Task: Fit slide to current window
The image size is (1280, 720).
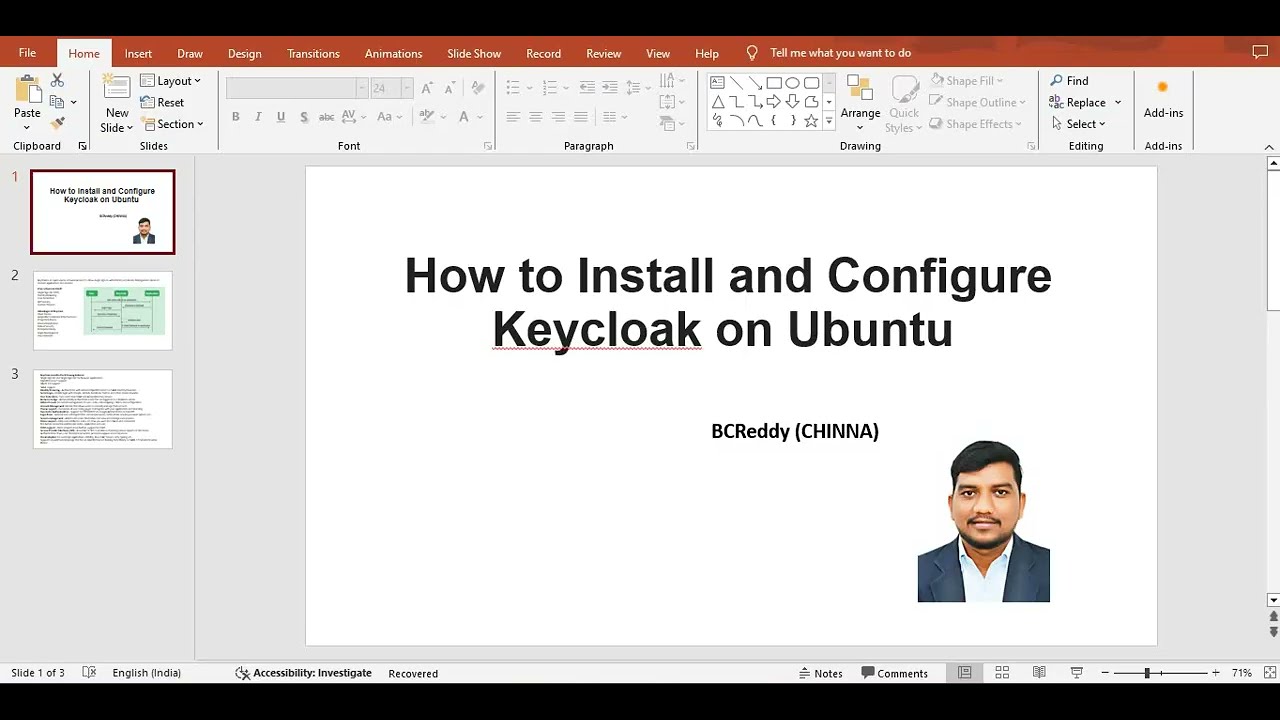Action: pyautogui.click(x=1270, y=673)
